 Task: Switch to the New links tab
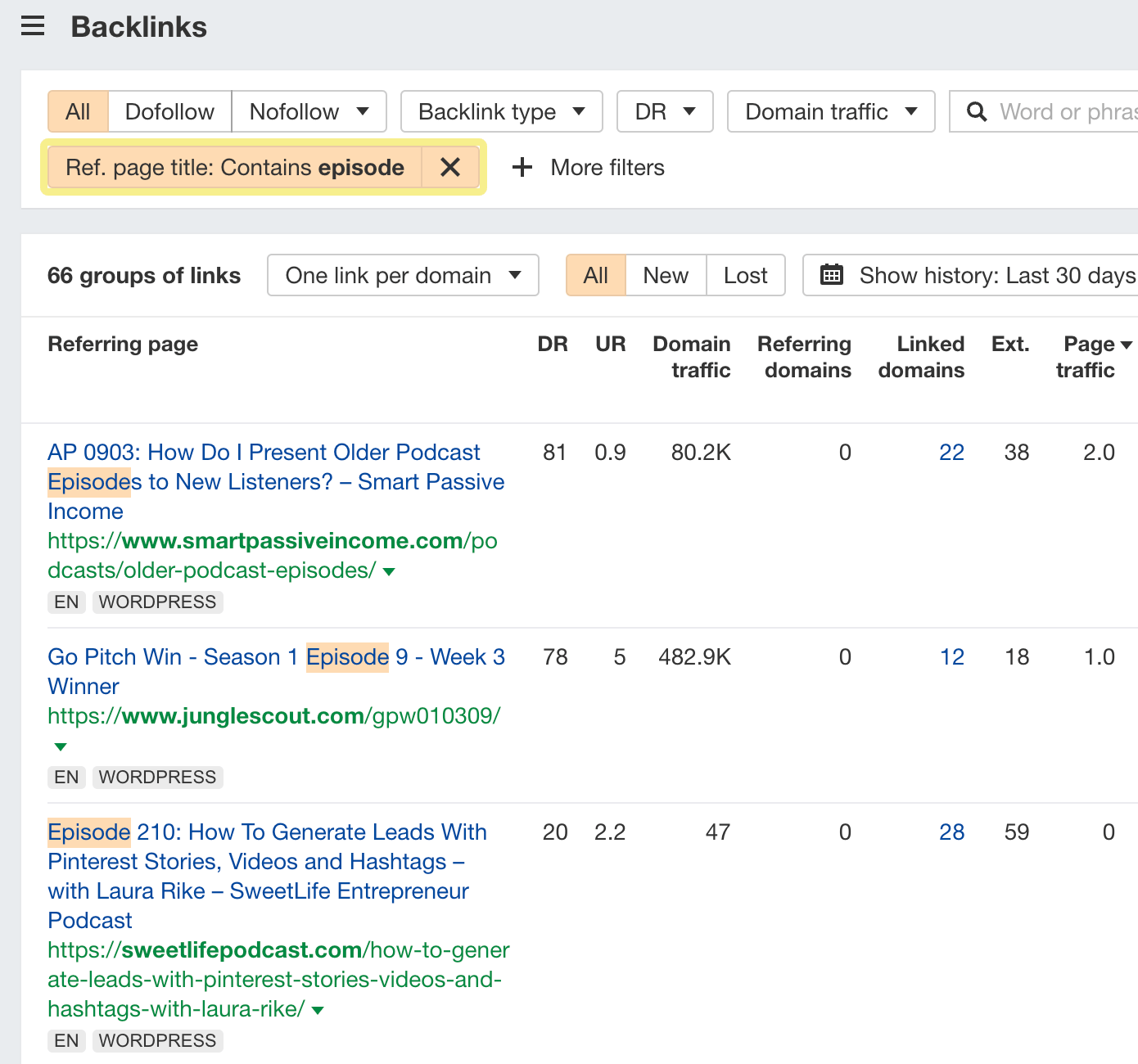(665, 275)
